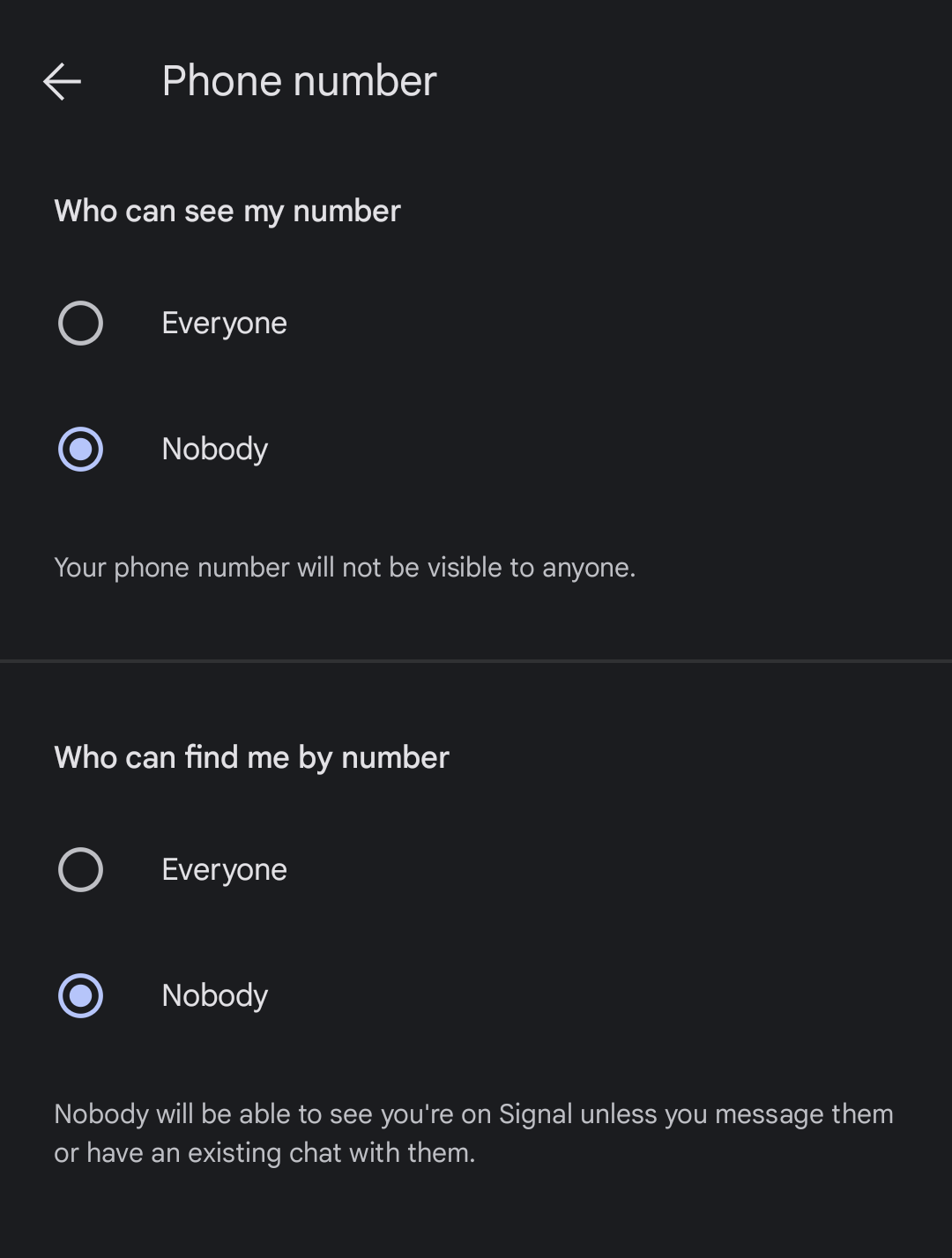Tap the Everyone label in the see my number section
This screenshot has height=1258, width=952.
tap(225, 324)
